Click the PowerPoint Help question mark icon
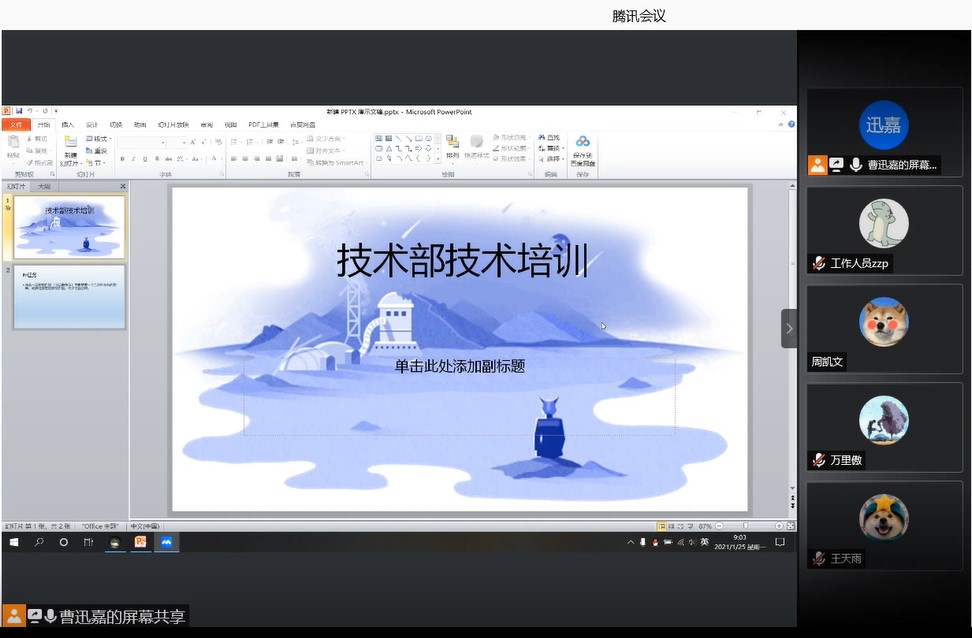Viewport: 972px width, 638px height. tap(791, 124)
